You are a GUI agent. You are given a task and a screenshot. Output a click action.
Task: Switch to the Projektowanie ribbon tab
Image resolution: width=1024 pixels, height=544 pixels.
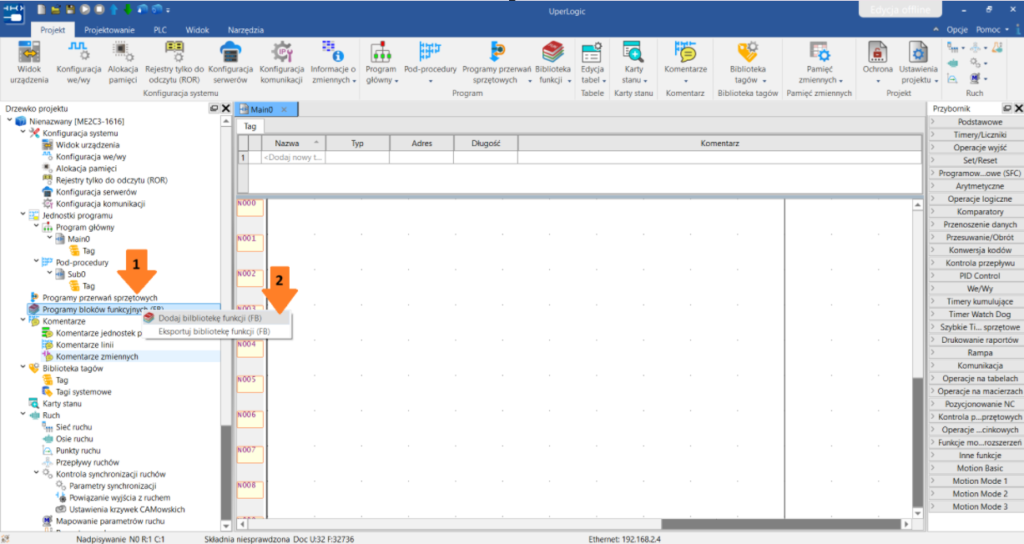109,30
